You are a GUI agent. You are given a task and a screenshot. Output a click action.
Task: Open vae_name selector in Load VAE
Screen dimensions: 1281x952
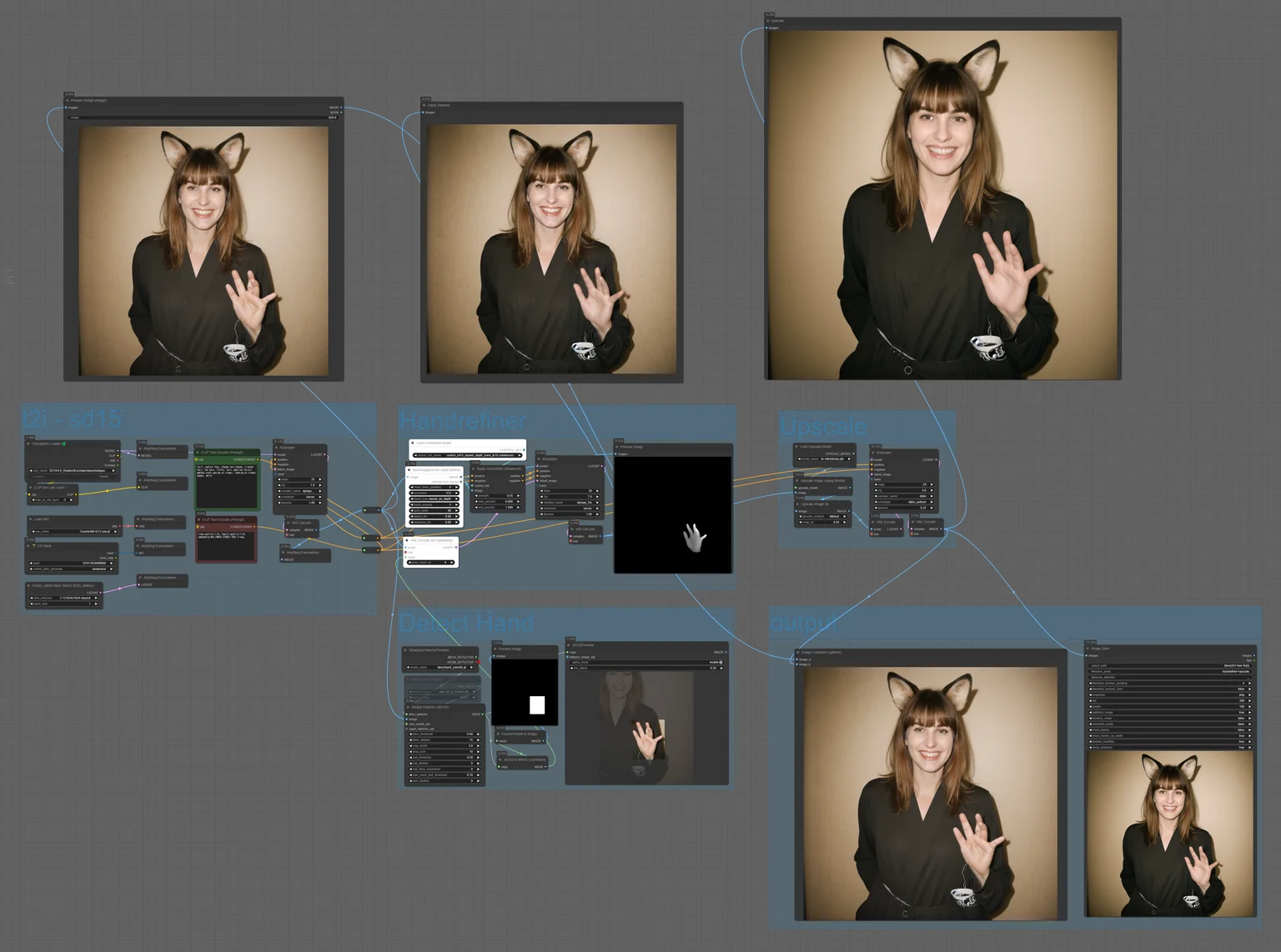[73, 531]
